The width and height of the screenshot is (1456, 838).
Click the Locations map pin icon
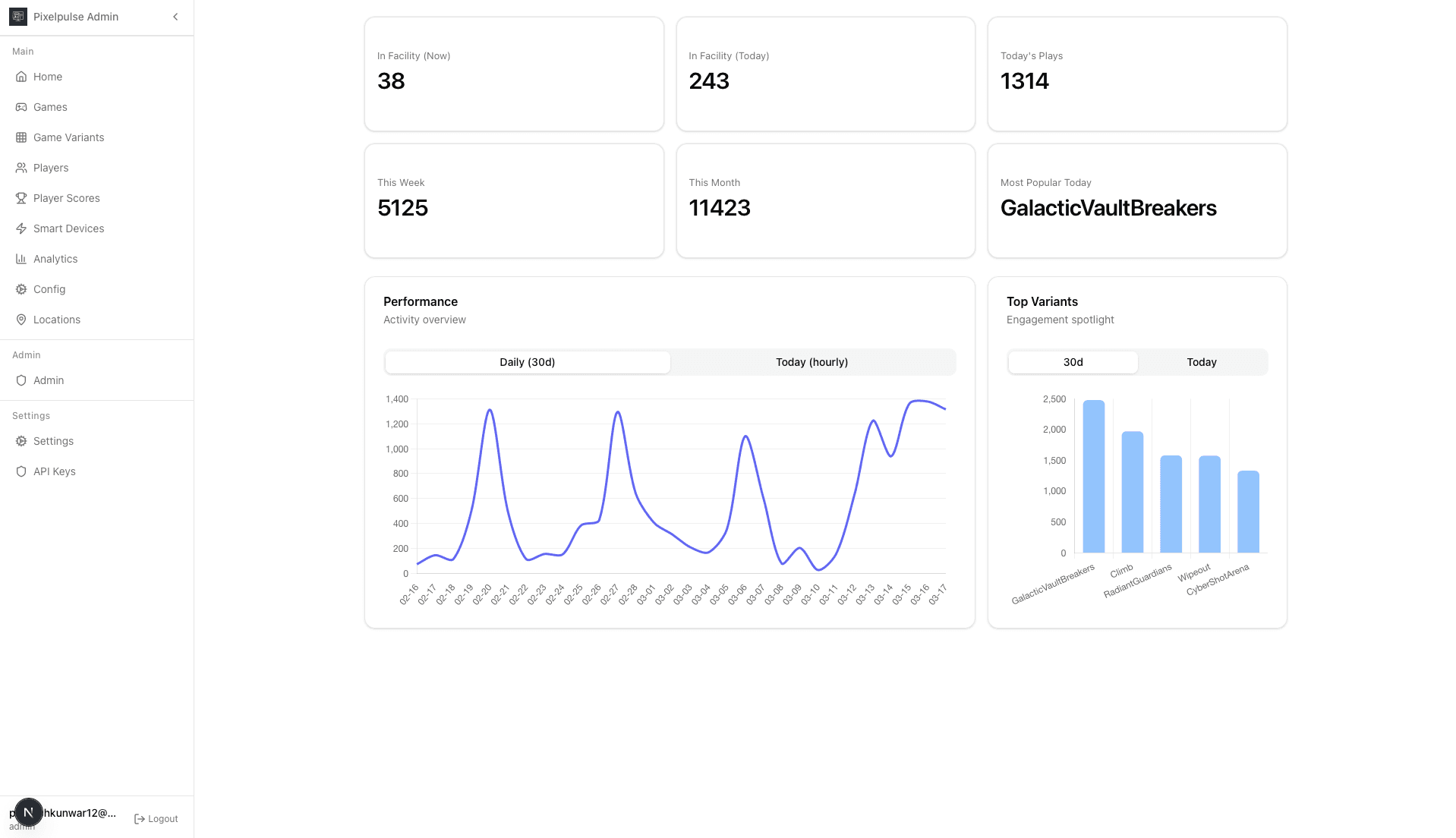pyautogui.click(x=21, y=320)
